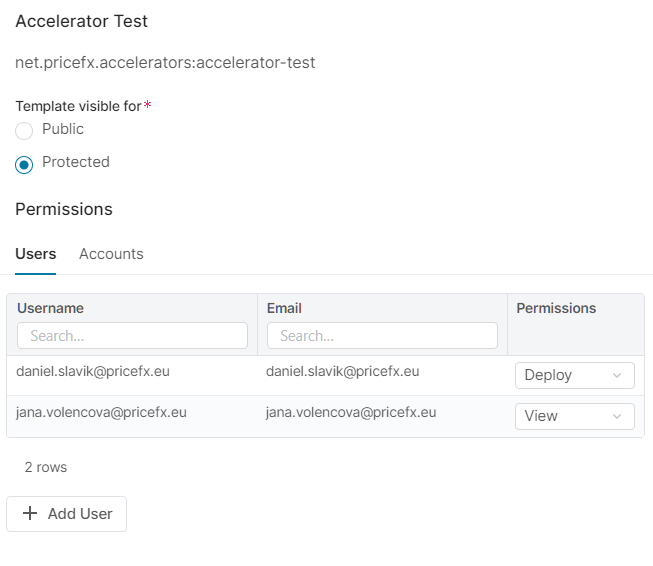Choose the Protected radio option
Viewport: 653px width, 566px height.
point(24,163)
